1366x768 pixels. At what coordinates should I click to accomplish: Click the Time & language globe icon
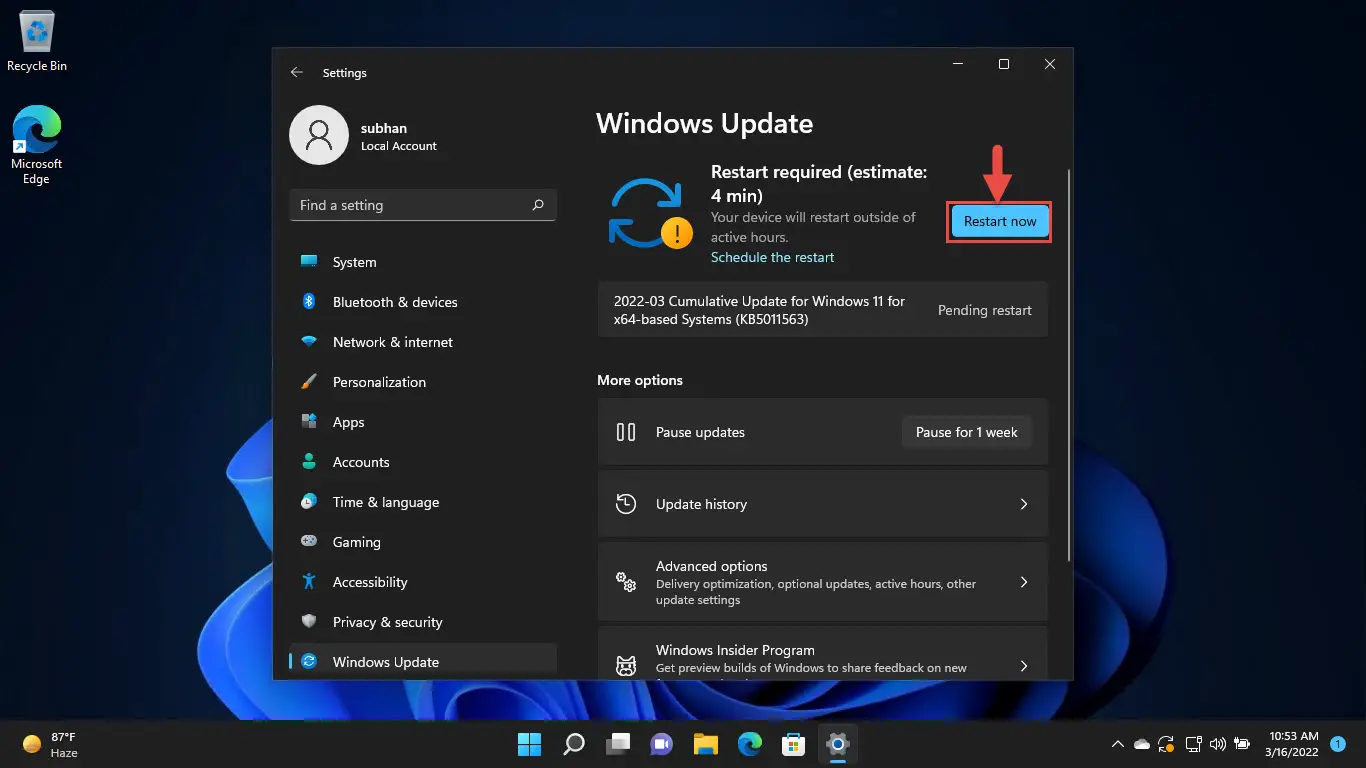(310, 501)
